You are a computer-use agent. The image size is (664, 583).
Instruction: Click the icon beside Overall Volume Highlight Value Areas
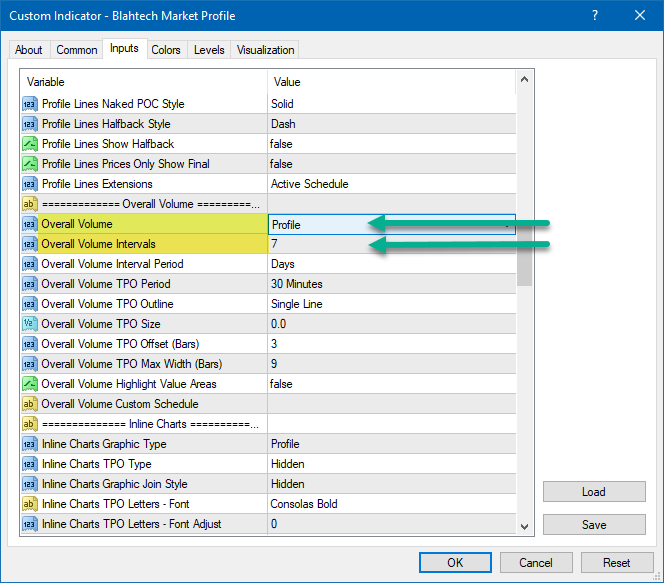click(29, 384)
